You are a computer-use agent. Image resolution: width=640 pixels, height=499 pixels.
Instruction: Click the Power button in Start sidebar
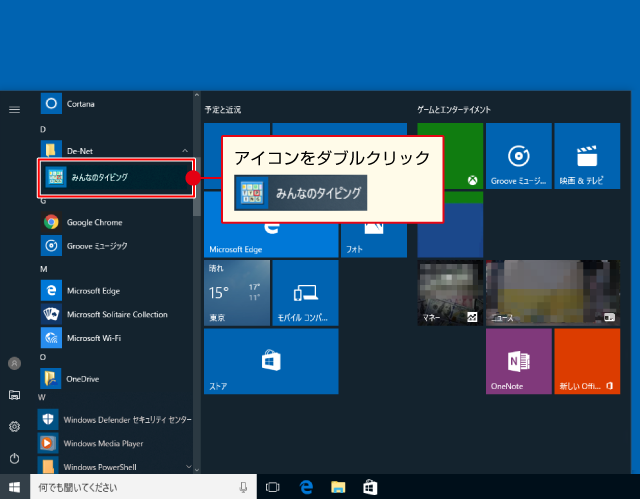[x=14, y=458]
